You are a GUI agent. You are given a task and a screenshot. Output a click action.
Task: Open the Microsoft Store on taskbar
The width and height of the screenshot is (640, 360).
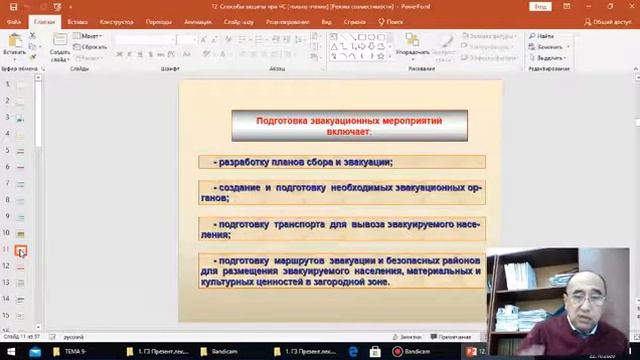375,351
